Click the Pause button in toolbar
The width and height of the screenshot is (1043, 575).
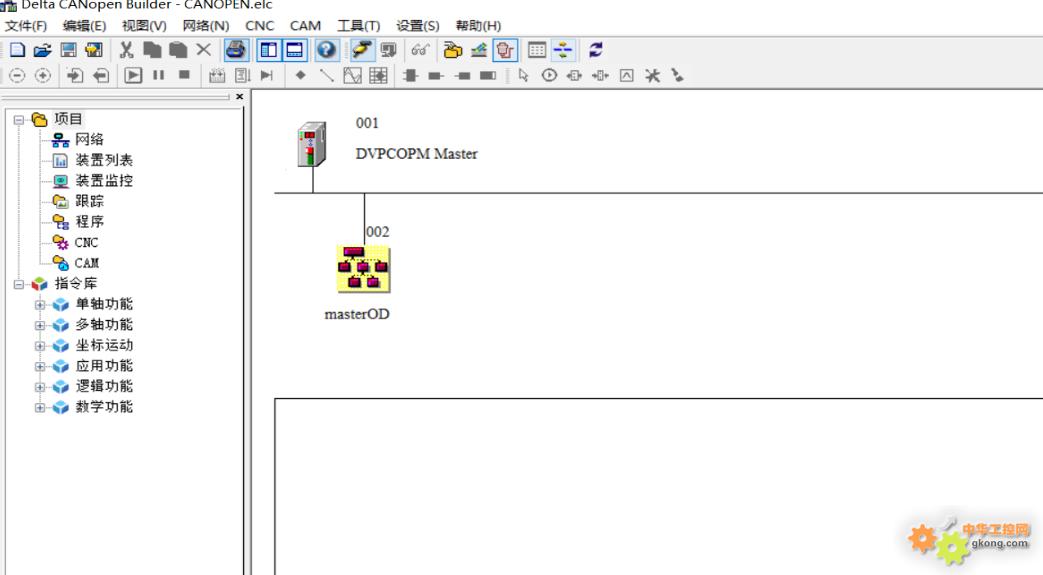[x=158, y=75]
